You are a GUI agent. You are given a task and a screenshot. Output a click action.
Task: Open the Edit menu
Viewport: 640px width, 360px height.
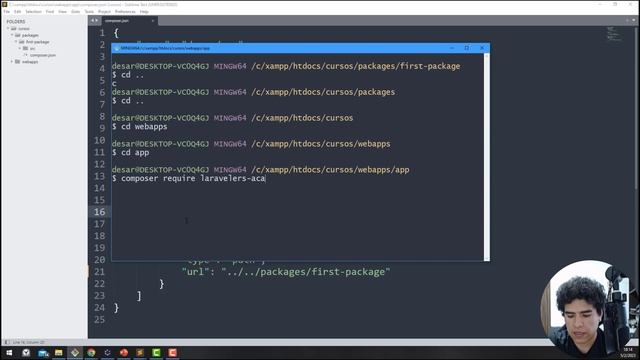[18, 12]
